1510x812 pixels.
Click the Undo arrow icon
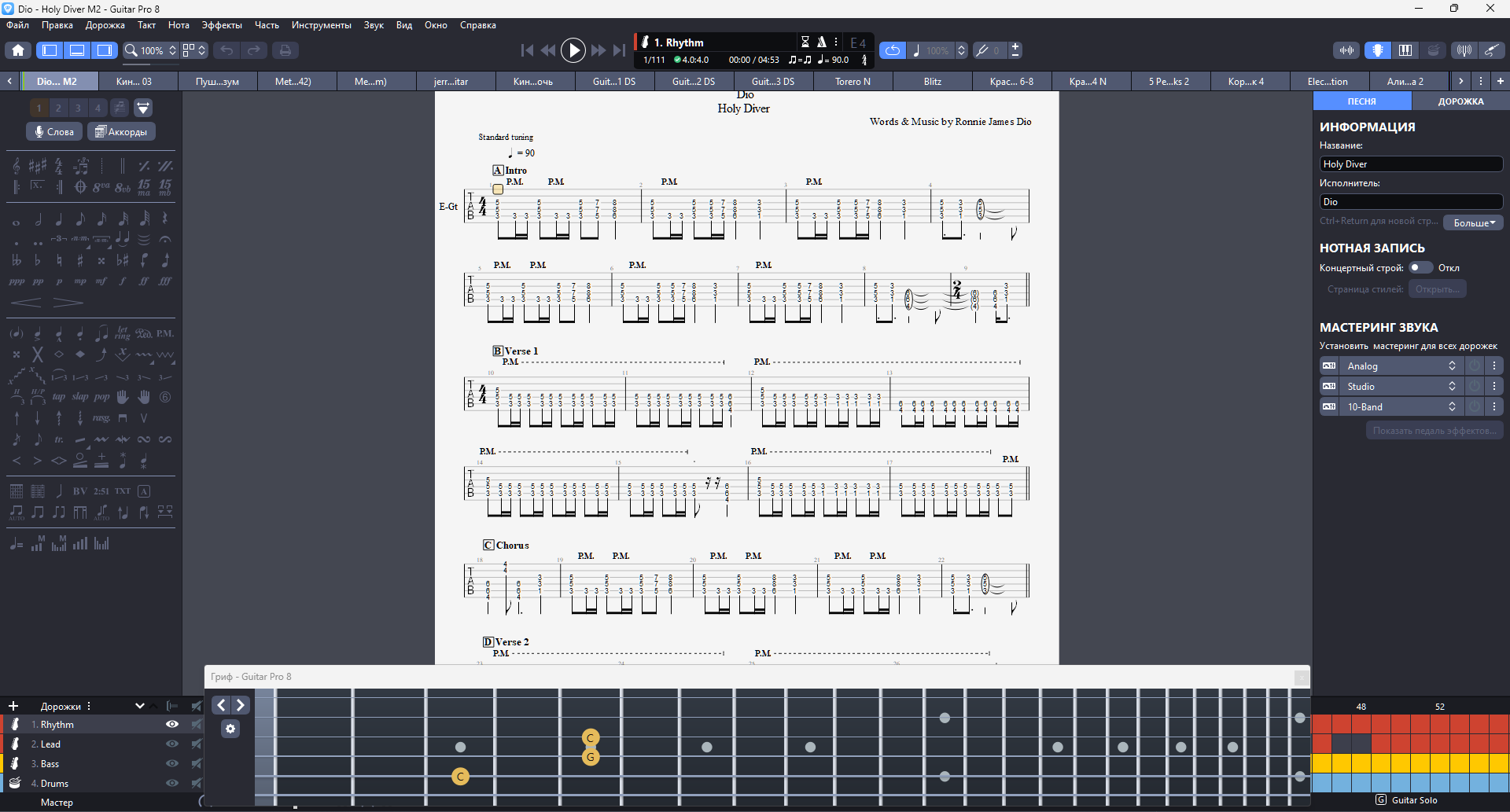click(226, 50)
